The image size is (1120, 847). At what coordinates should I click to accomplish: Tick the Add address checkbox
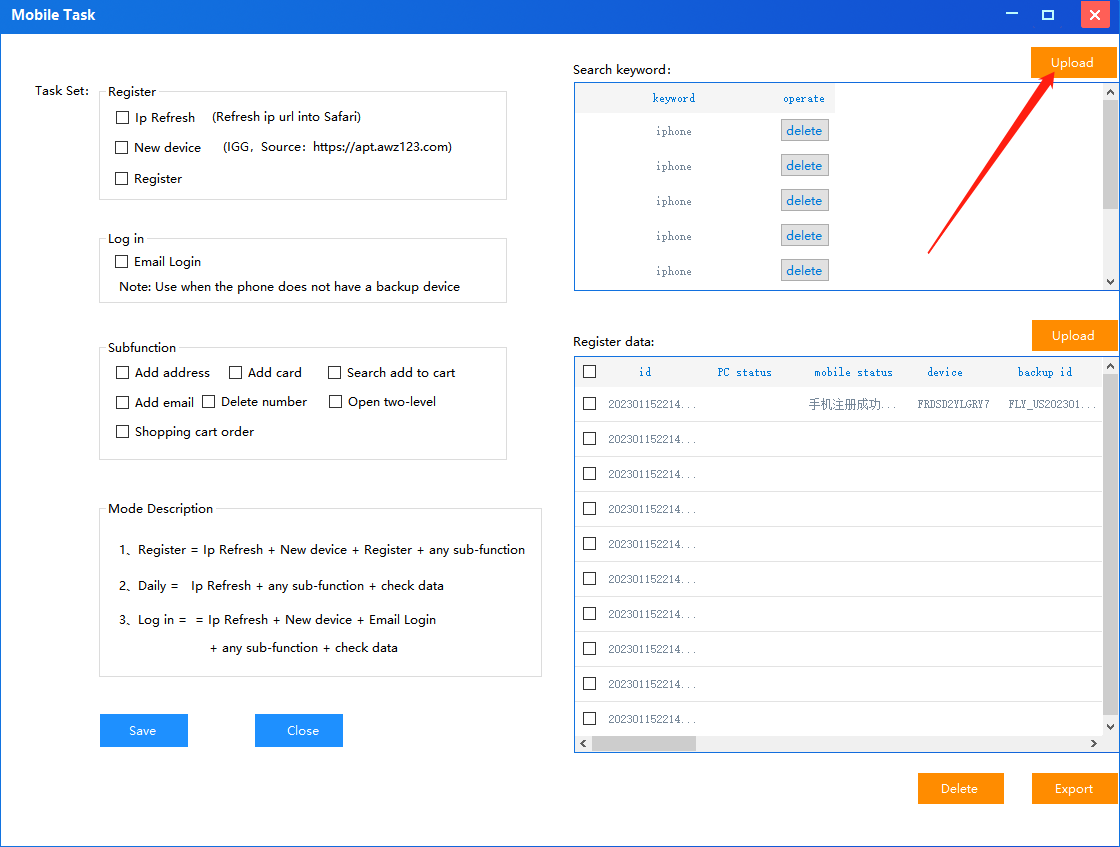pyautogui.click(x=122, y=372)
